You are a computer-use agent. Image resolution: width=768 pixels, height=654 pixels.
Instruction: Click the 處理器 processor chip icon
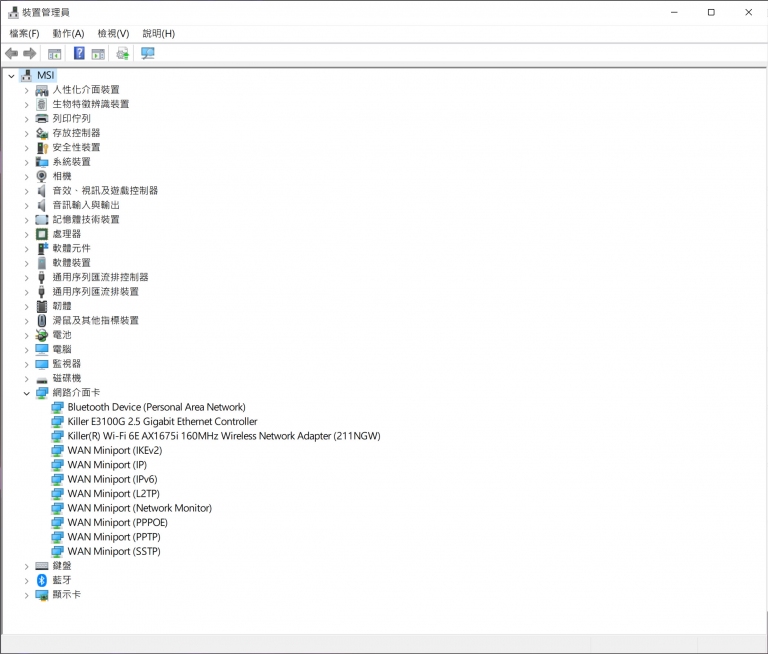(42, 234)
